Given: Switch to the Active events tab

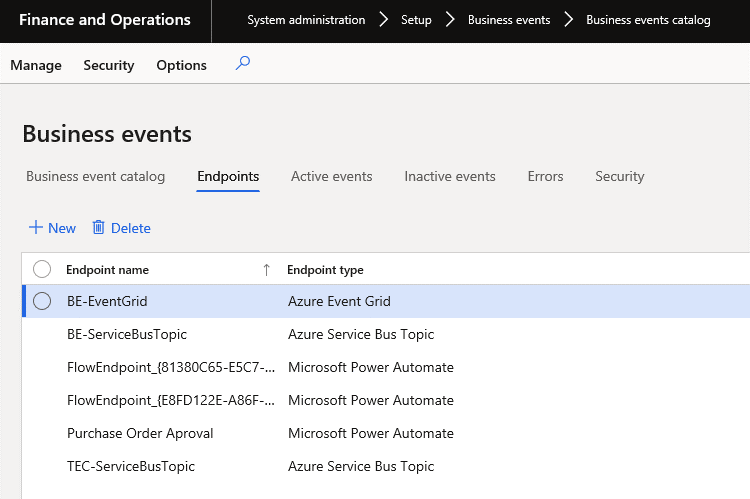Looking at the screenshot, I should click(x=331, y=176).
